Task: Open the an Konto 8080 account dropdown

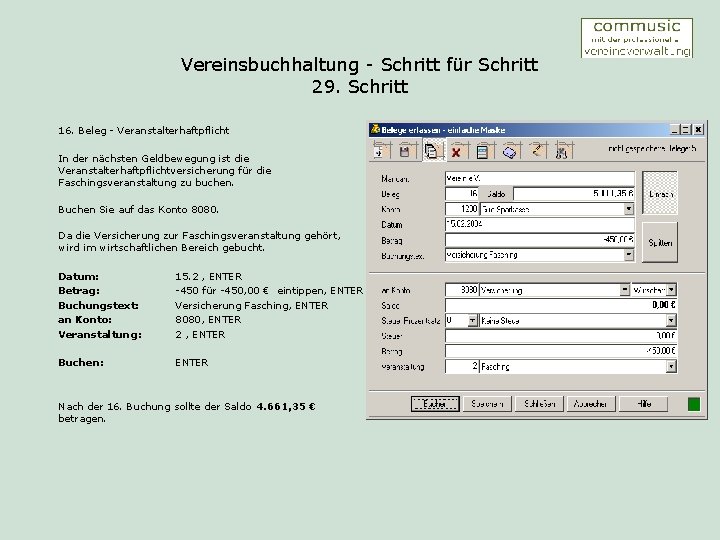Action: coord(624,290)
